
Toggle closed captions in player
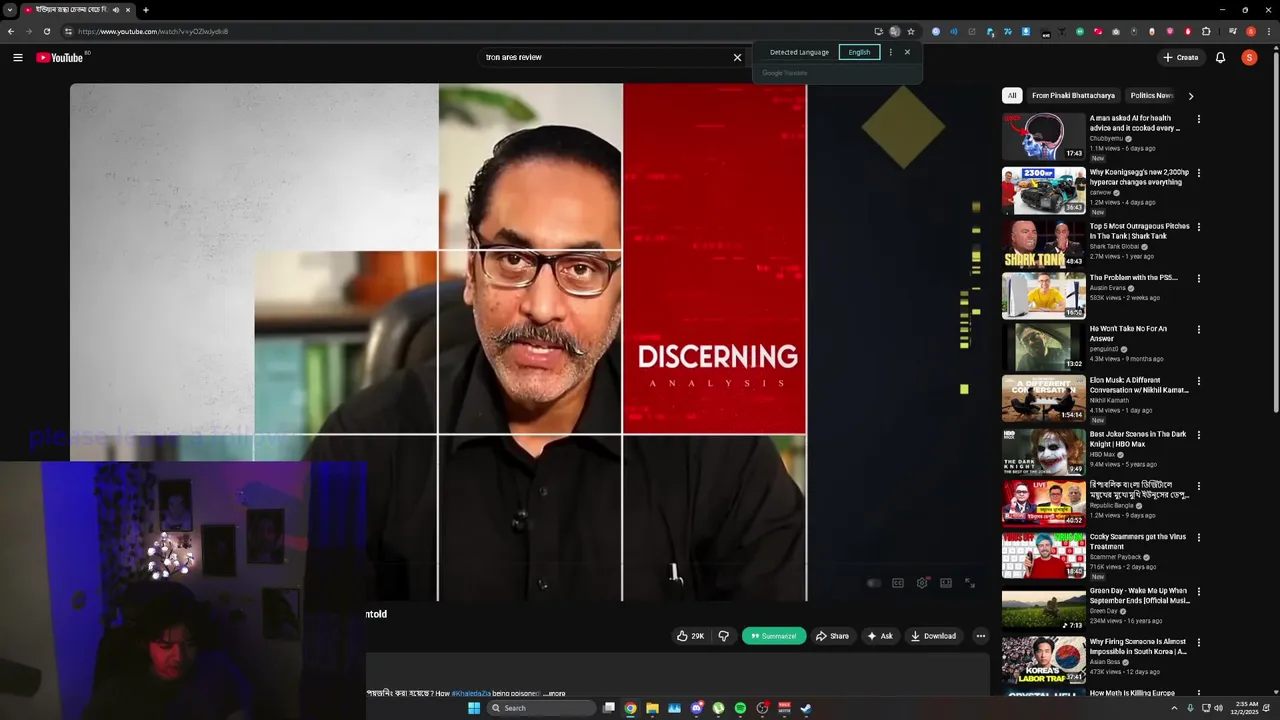[898, 583]
